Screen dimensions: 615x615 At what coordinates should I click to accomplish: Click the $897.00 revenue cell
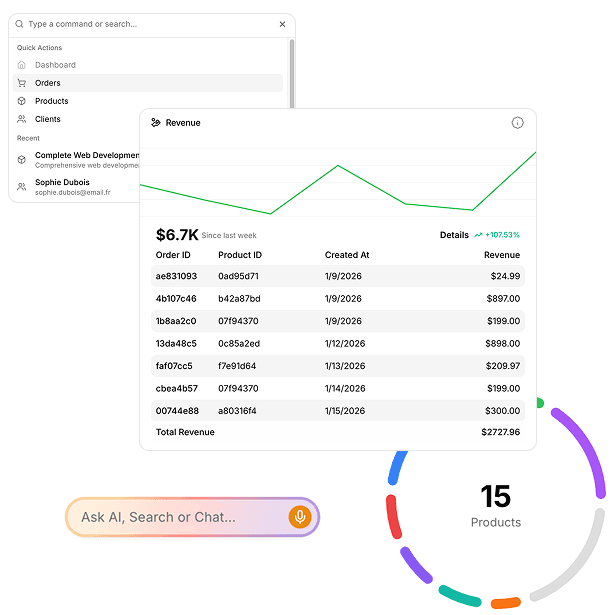click(x=503, y=298)
